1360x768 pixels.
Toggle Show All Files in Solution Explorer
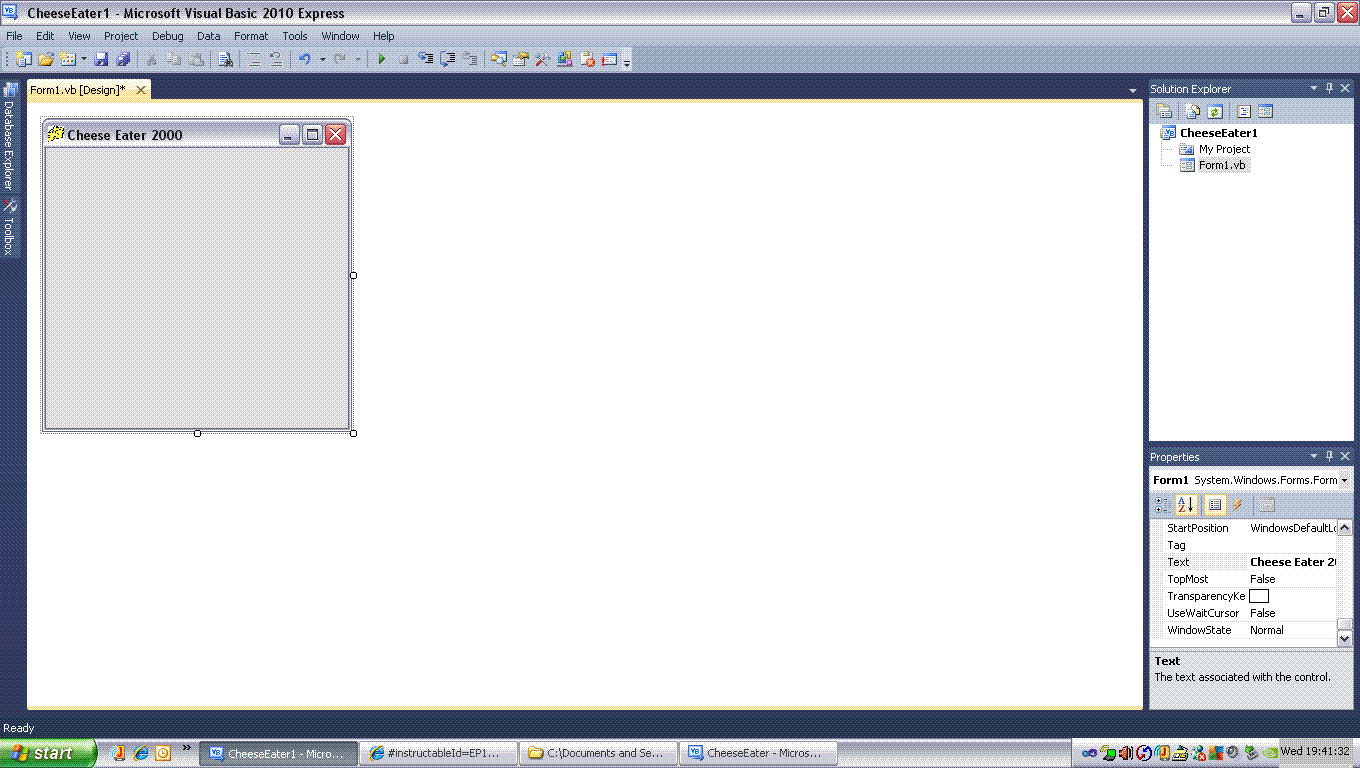point(1193,112)
